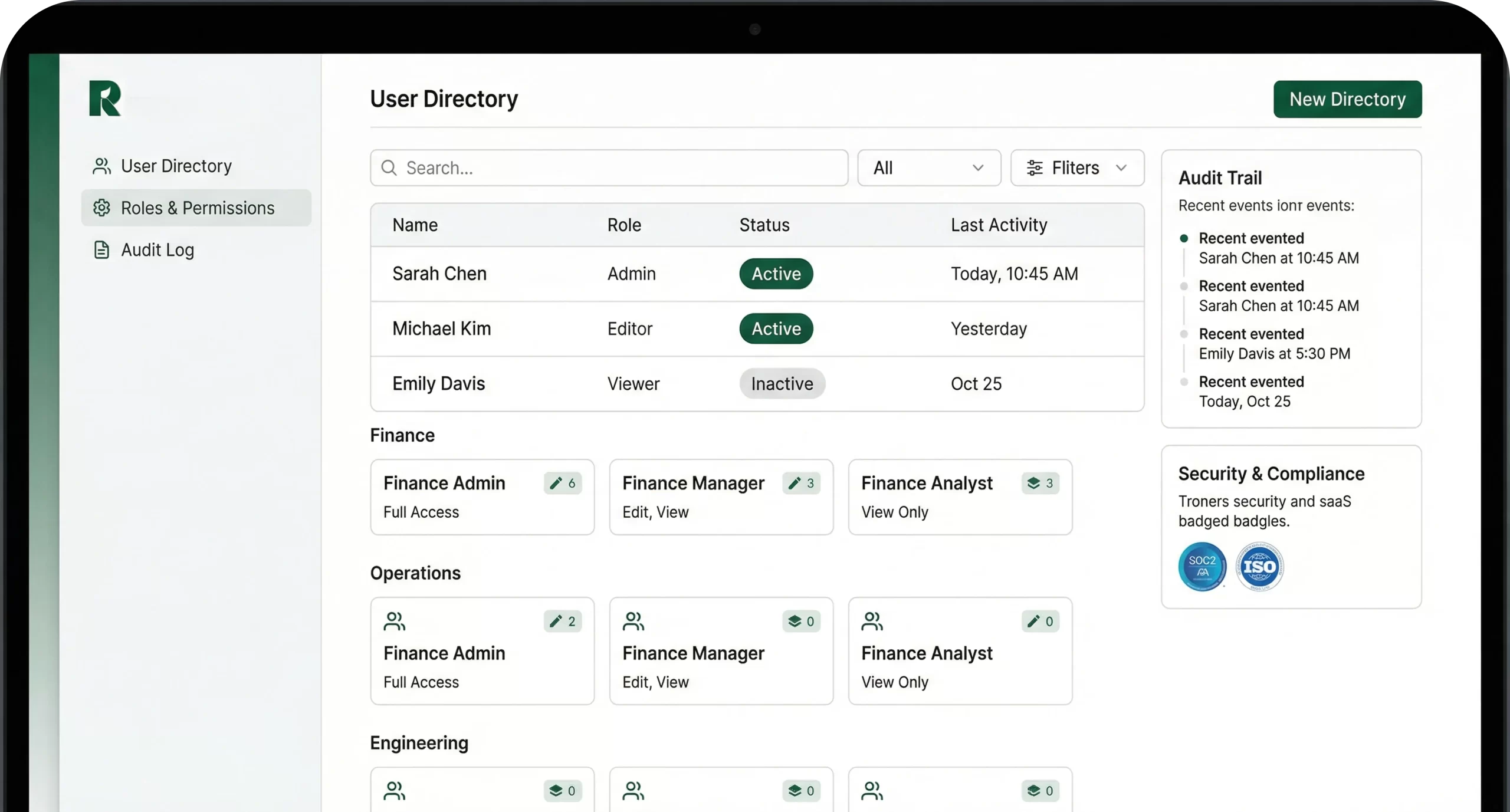Image resolution: width=1510 pixels, height=812 pixels.
Task: Click the Filters chevron arrow
Action: (x=1121, y=168)
